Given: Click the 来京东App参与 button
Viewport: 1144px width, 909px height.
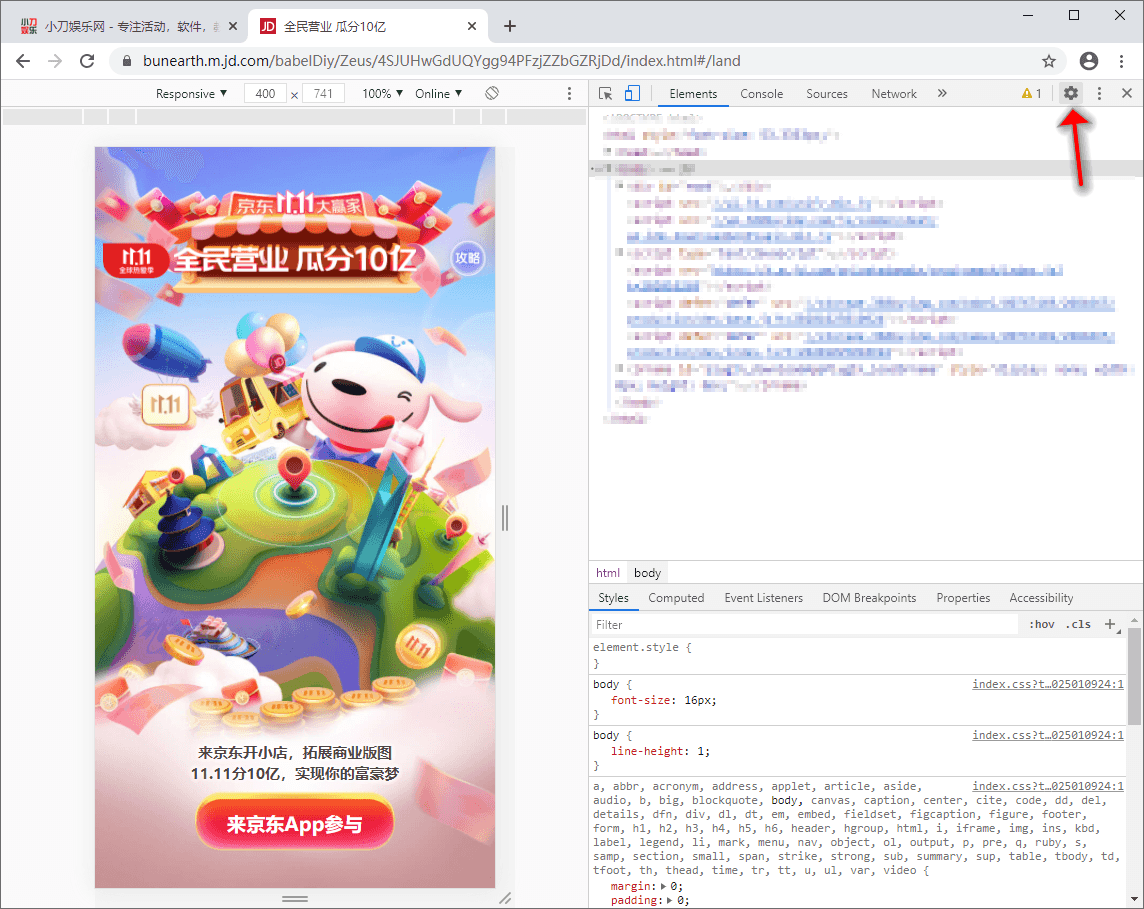Looking at the screenshot, I should (294, 824).
